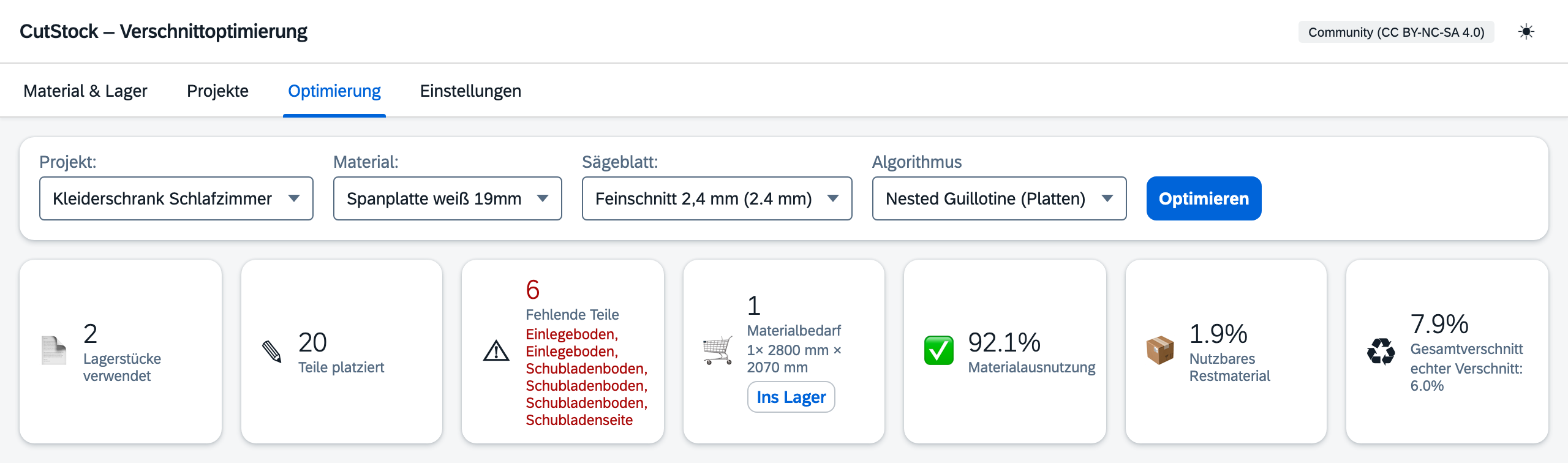Click the pencil icon beside Teile platziert

(x=272, y=352)
